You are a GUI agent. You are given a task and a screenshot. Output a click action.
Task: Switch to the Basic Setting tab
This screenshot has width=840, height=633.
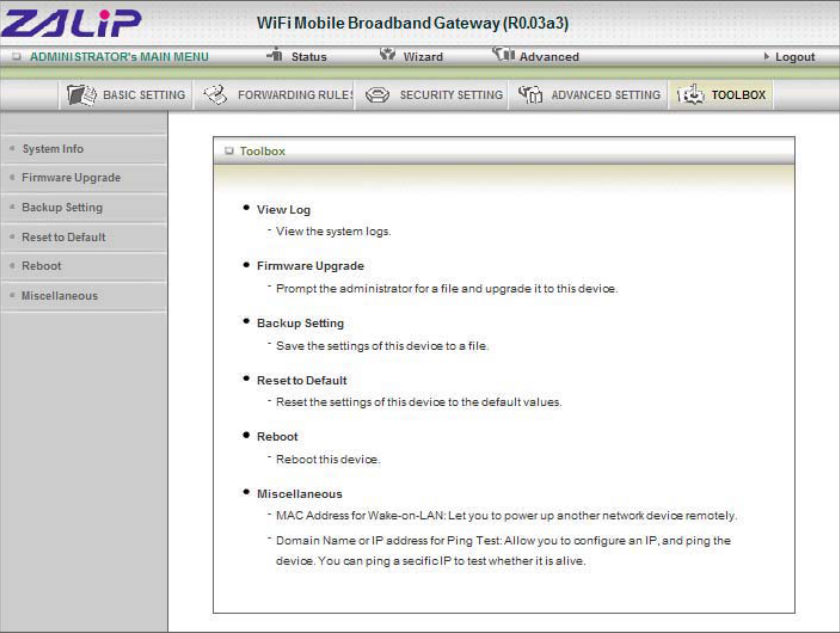coord(126,95)
